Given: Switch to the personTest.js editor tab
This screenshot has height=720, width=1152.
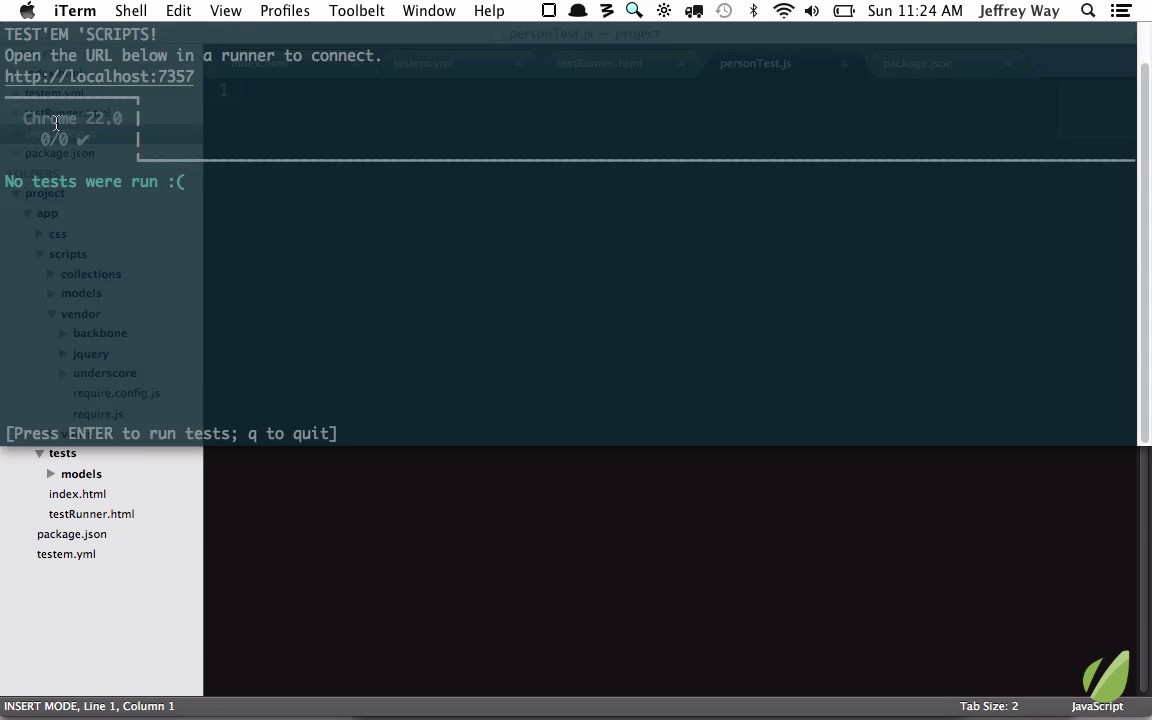Looking at the screenshot, I should (x=755, y=63).
